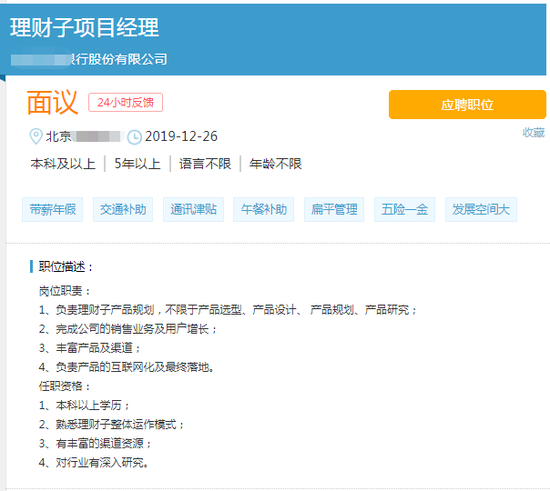Click the line 对行业有深入研究
This screenshot has width=550, height=491.
(x=94, y=463)
